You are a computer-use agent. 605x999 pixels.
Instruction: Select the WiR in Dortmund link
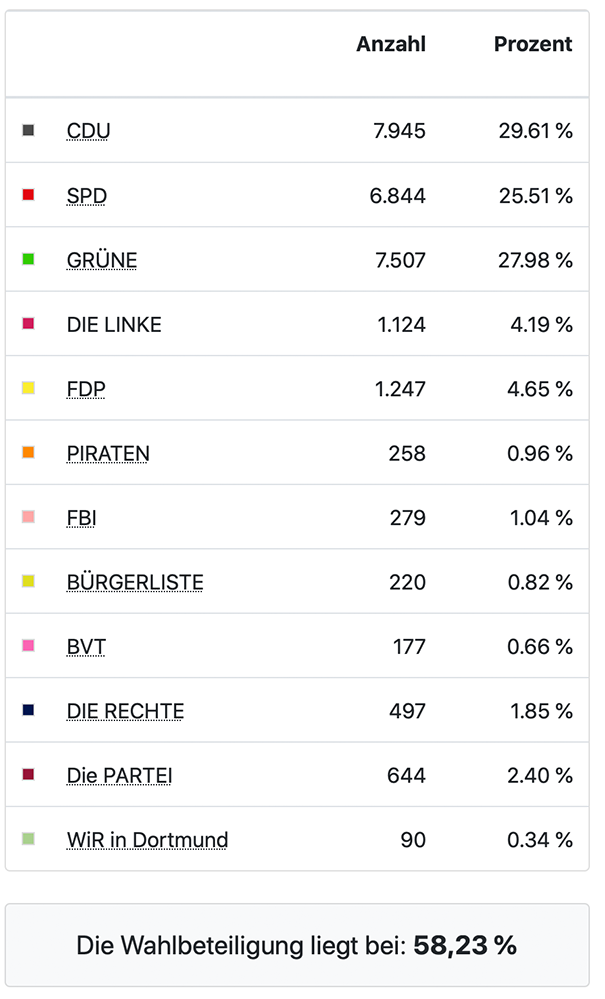point(147,839)
